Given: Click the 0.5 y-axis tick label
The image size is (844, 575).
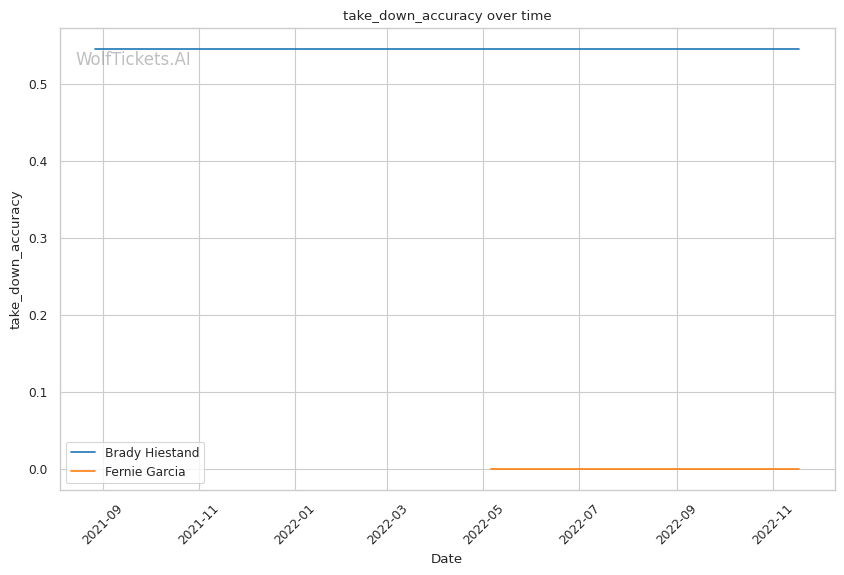Looking at the screenshot, I should 41,85.
